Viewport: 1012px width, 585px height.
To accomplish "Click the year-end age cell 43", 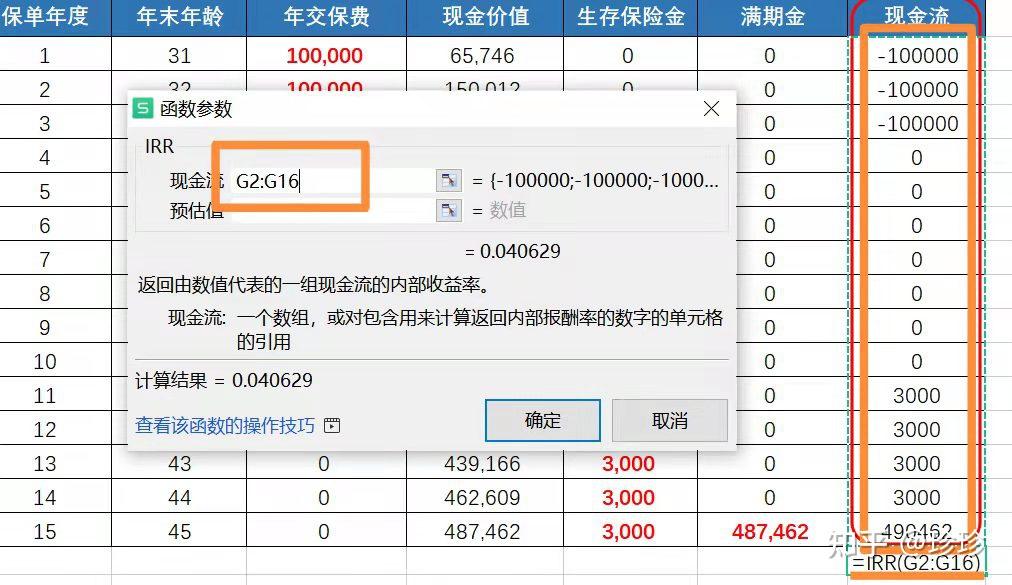I will click(179, 464).
